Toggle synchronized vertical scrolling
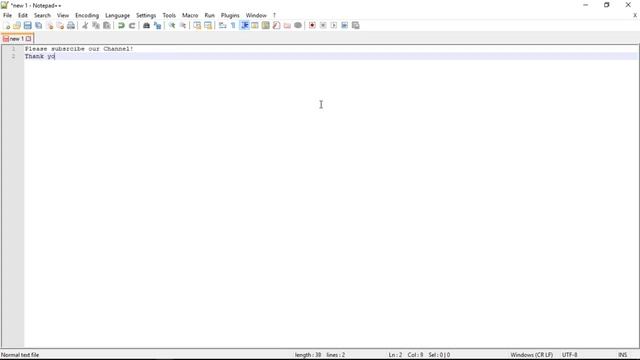The image size is (640, 360). (x=197, y=25)
